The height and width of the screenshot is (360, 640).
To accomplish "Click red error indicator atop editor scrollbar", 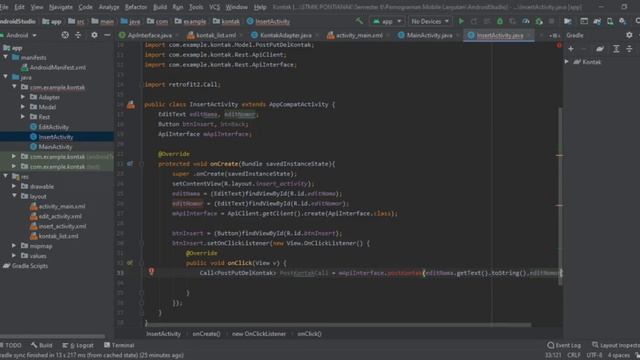I will click(x=559, y=45).
